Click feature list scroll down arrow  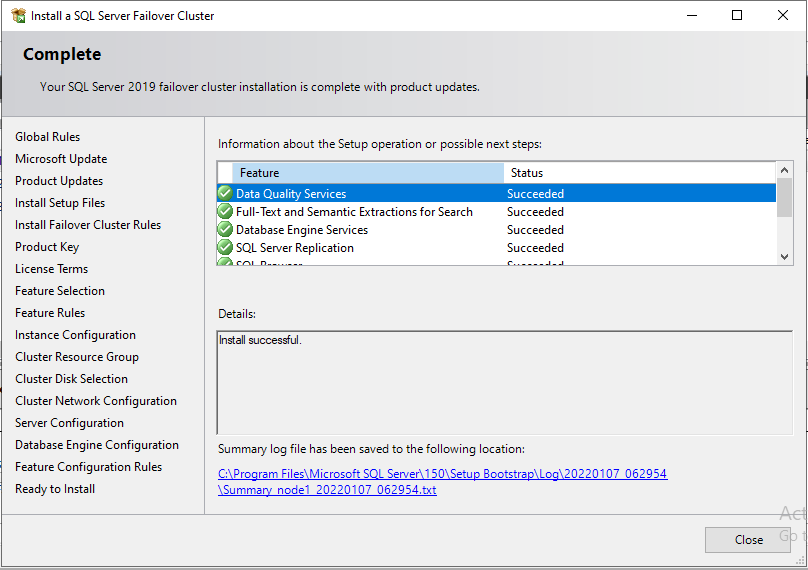[784, 257]
